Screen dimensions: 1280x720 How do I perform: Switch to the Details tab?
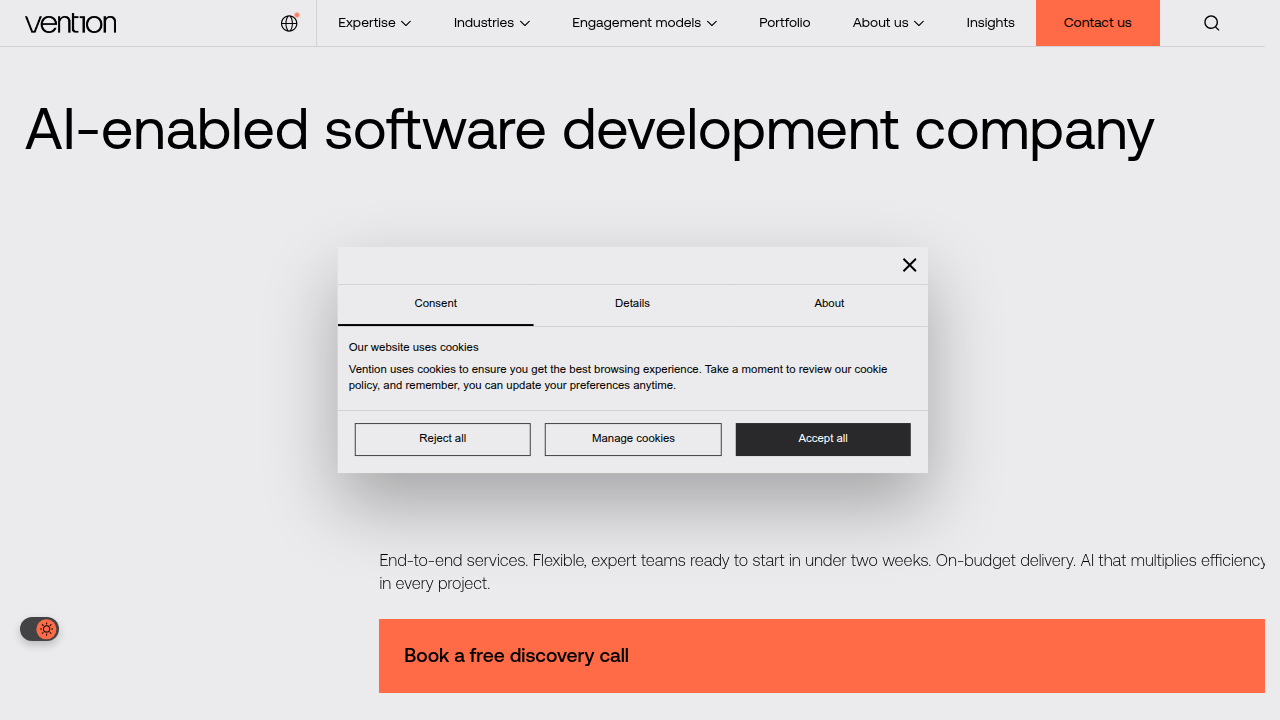pos(632,304)
